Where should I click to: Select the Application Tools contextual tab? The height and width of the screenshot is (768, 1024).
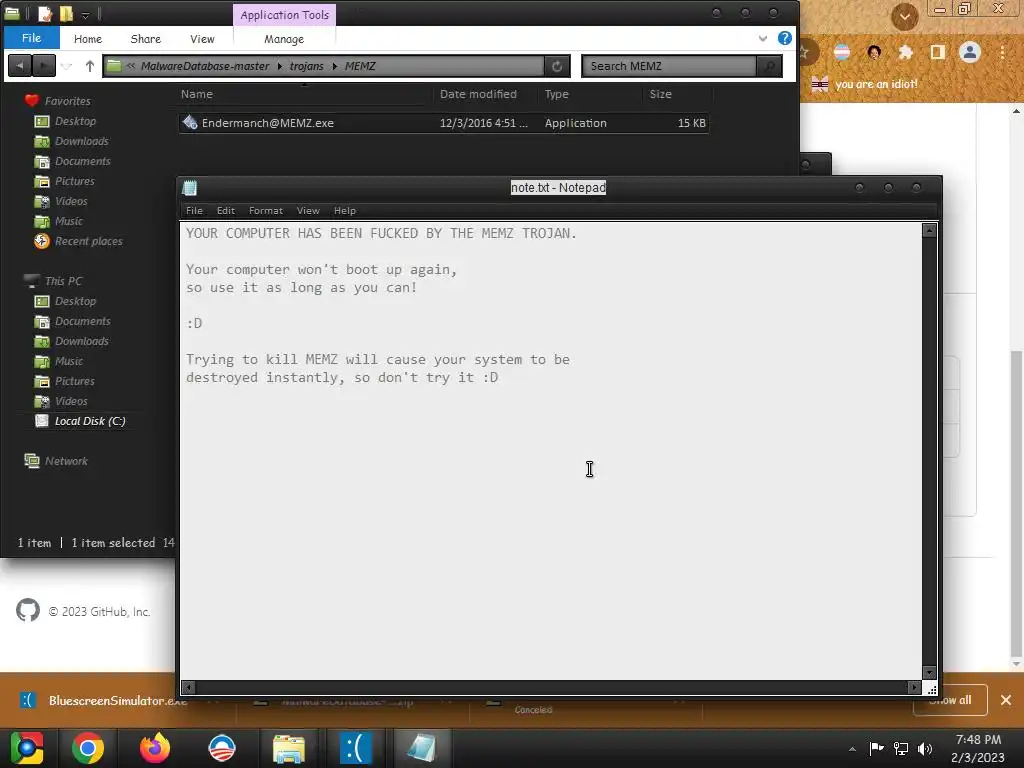point(284,15)
